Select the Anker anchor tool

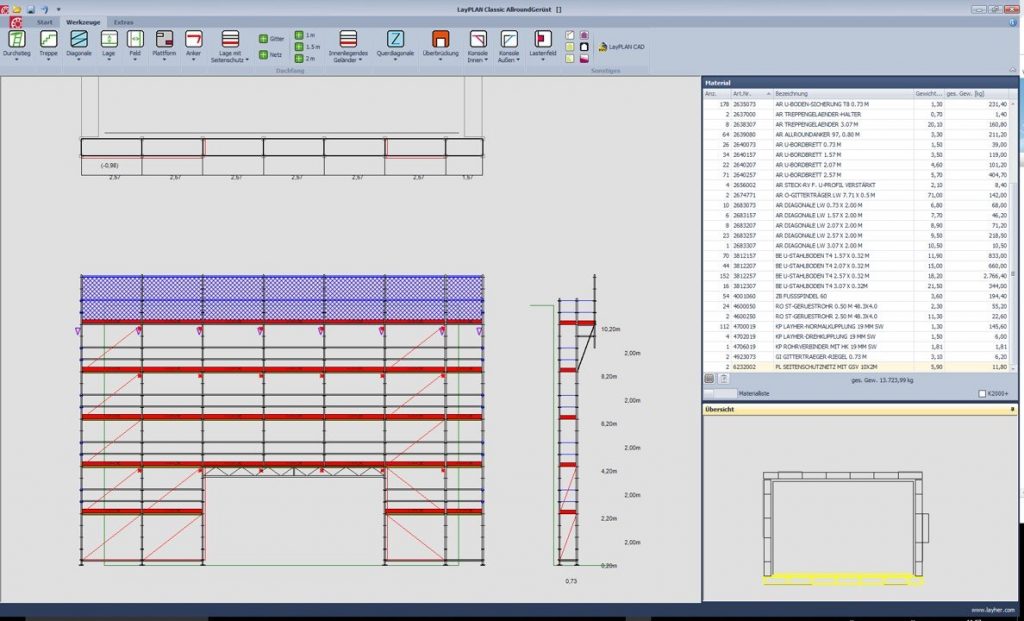(x=193, y=39)
